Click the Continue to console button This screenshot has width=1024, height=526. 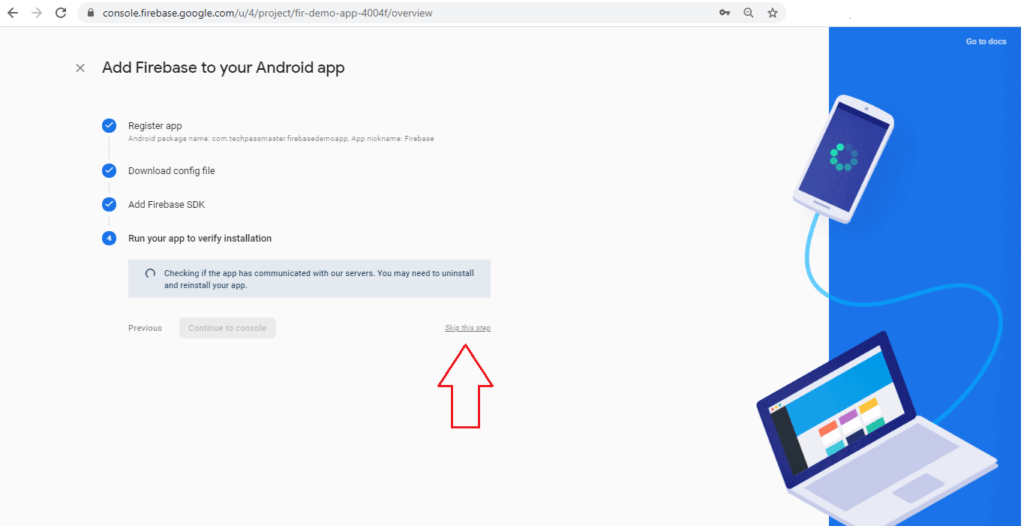[227, 328]
